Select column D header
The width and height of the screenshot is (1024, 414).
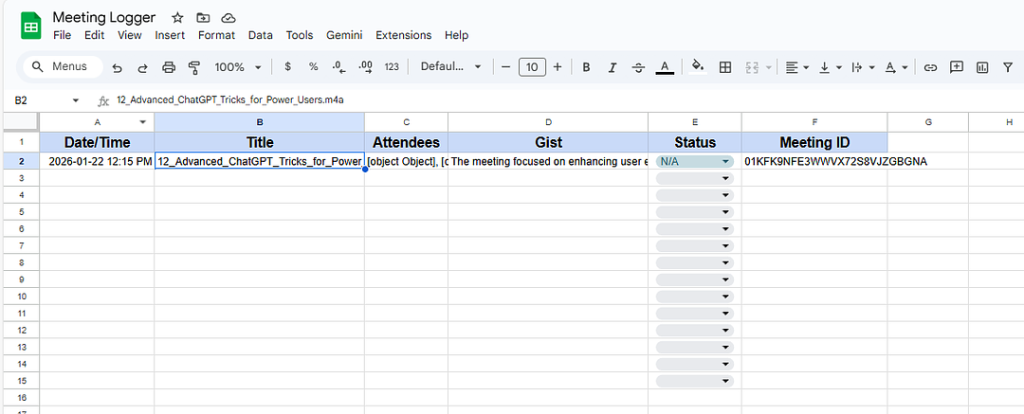click(548, 122)
